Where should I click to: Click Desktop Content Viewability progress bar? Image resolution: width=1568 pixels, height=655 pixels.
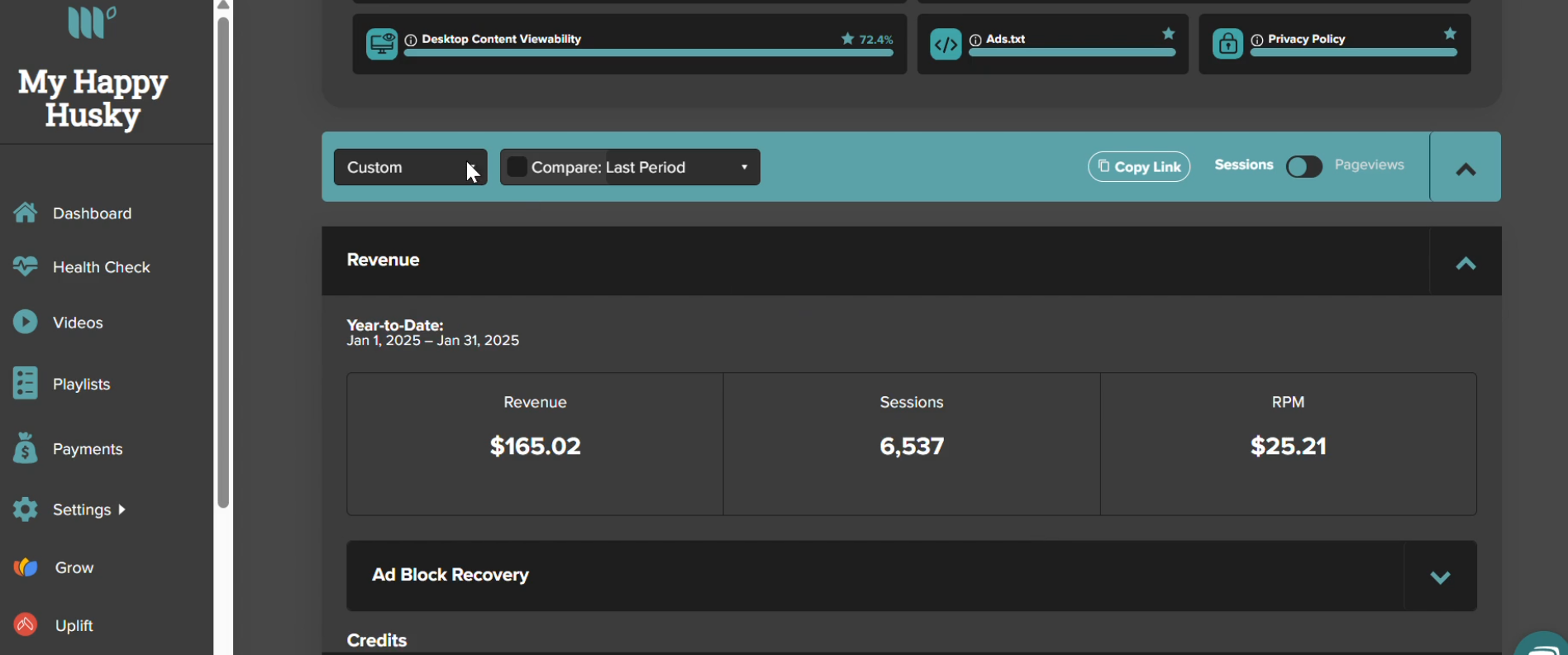(649, 53)
